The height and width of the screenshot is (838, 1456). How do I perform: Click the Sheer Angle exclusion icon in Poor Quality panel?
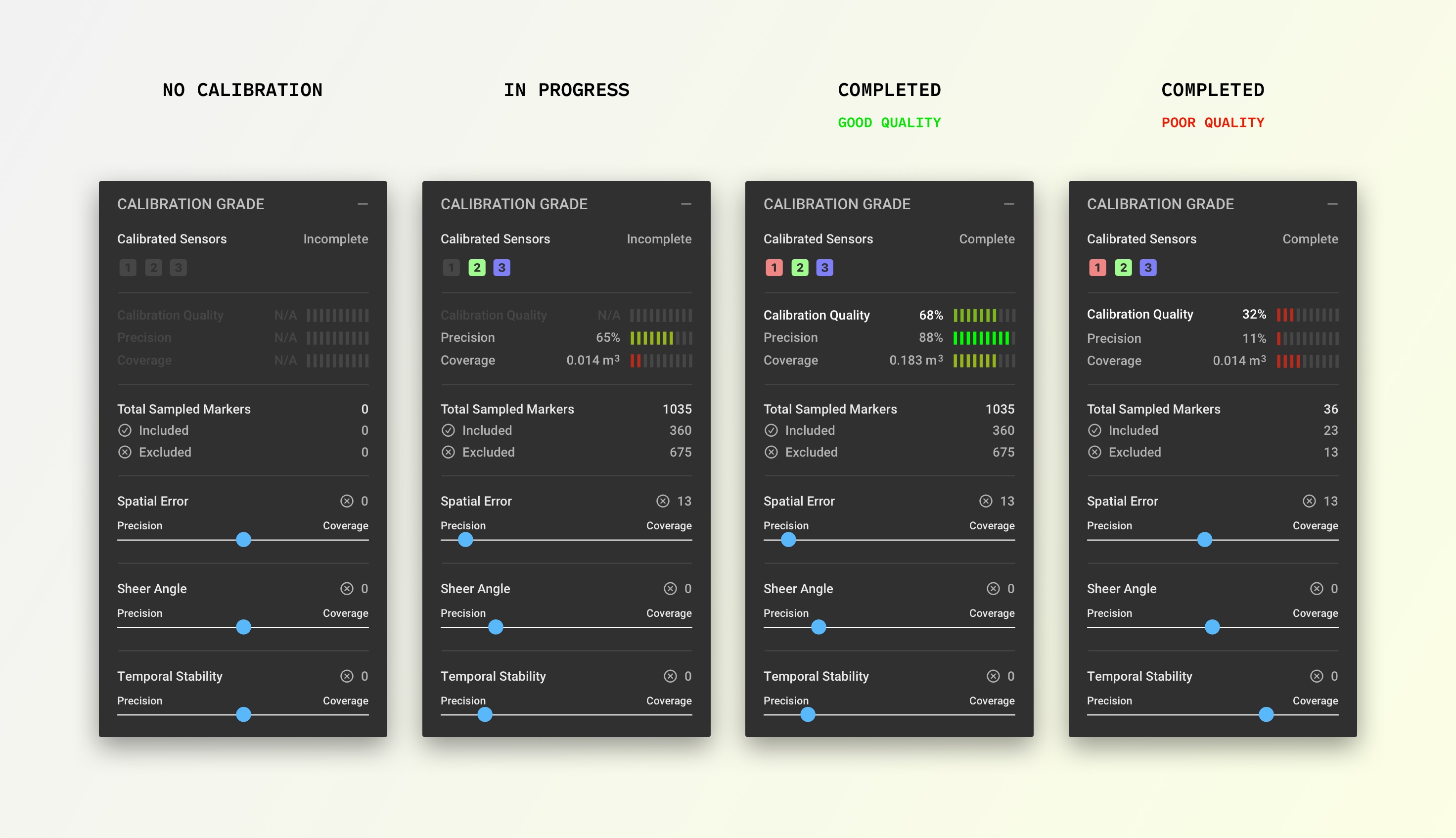pos(1317,588)
